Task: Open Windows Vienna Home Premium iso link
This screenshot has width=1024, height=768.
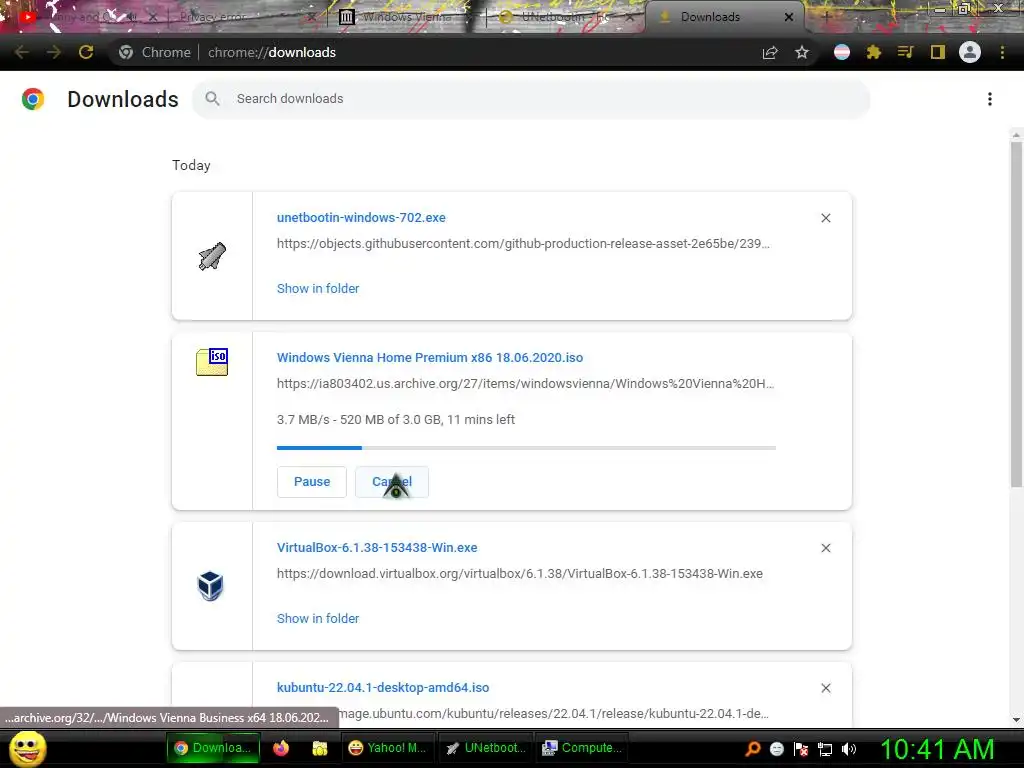Action: [430, 358]
